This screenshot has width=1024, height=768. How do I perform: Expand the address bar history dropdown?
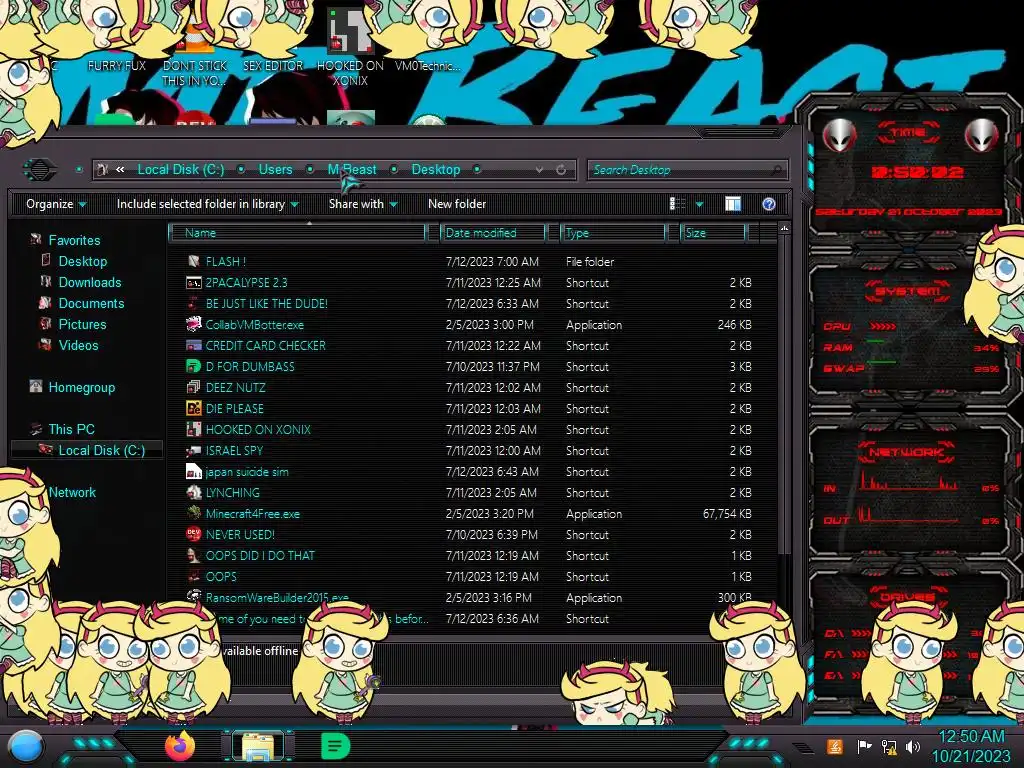point(539,170)
